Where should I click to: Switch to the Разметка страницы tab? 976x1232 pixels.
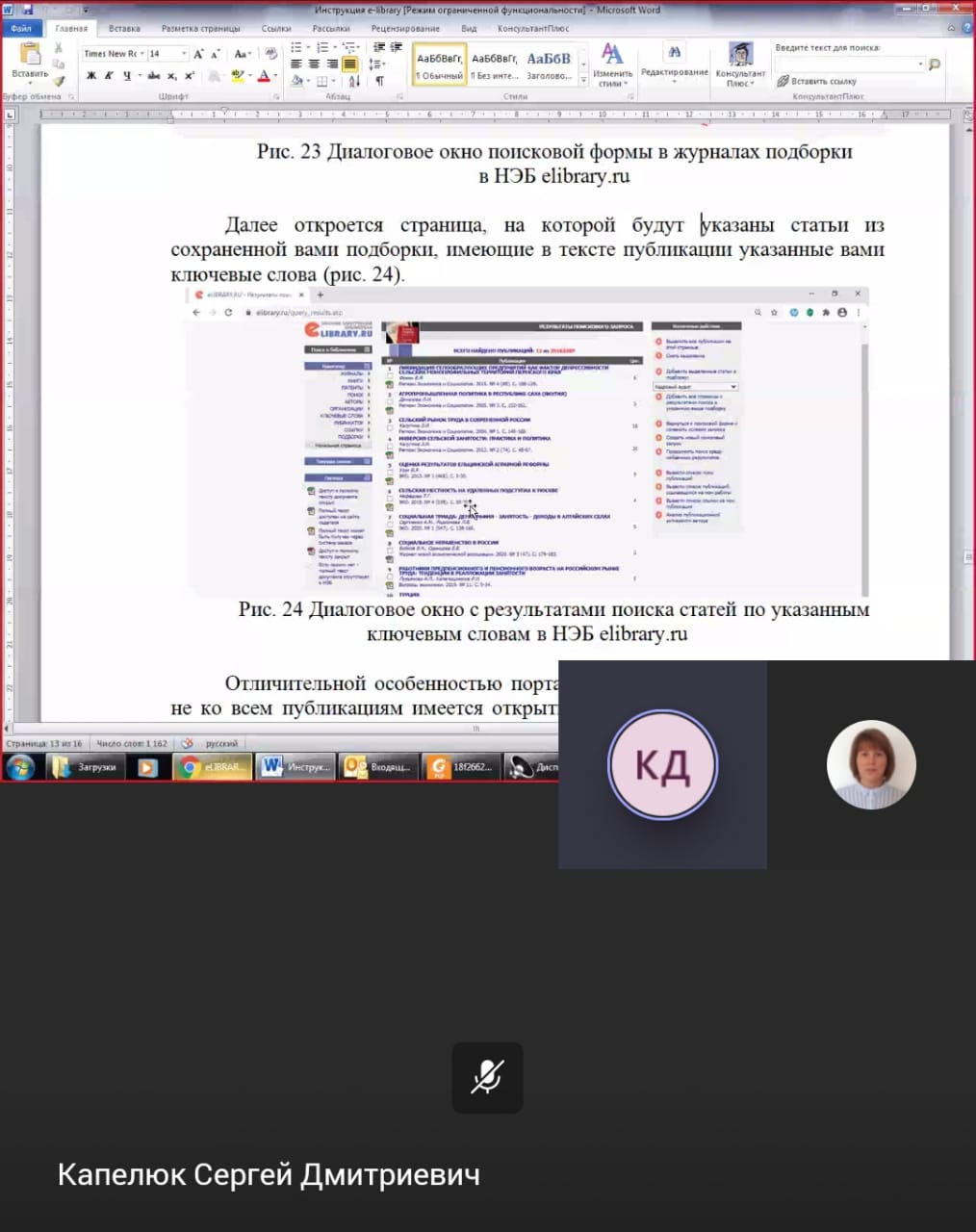coord(200,29)
